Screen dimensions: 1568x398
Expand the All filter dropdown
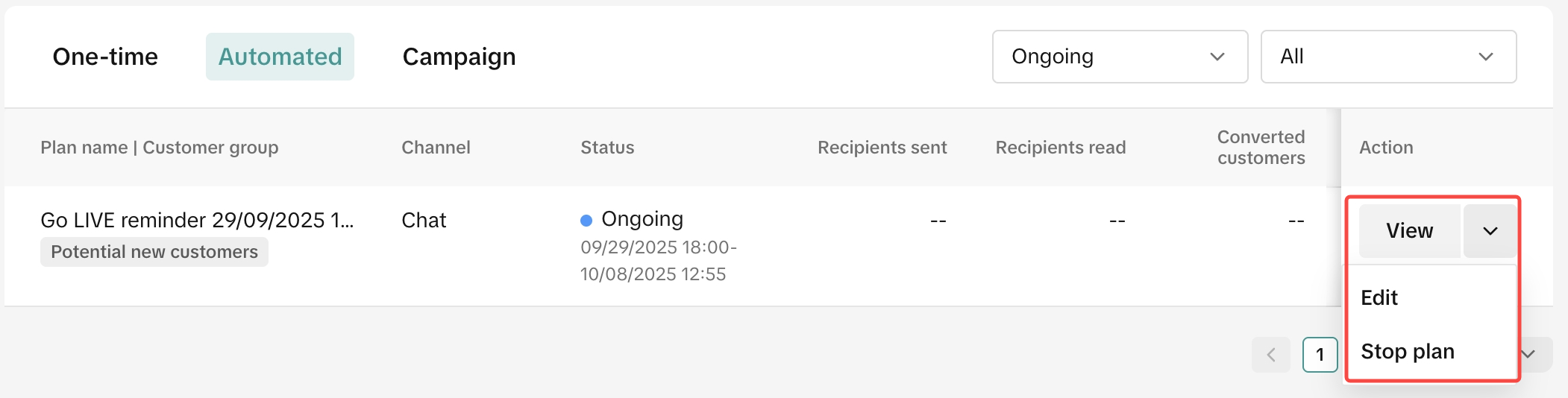1387,57
